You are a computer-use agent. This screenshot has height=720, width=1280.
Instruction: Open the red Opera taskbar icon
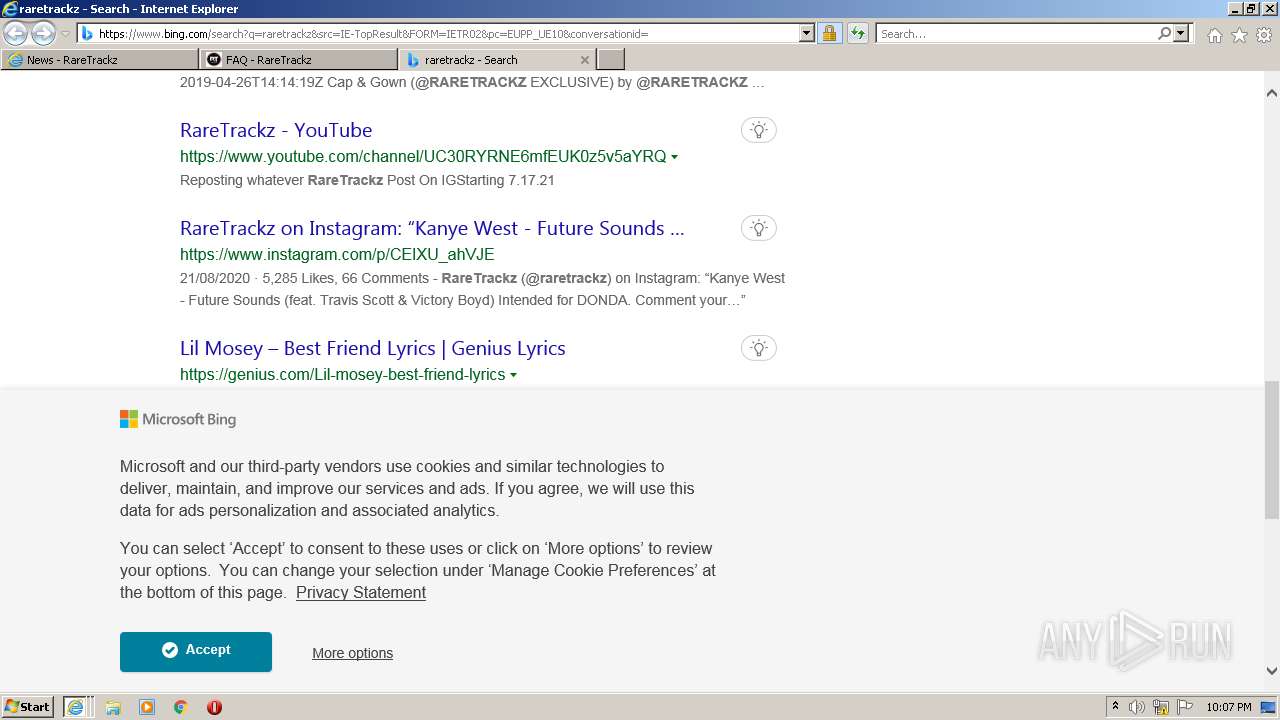214,707
